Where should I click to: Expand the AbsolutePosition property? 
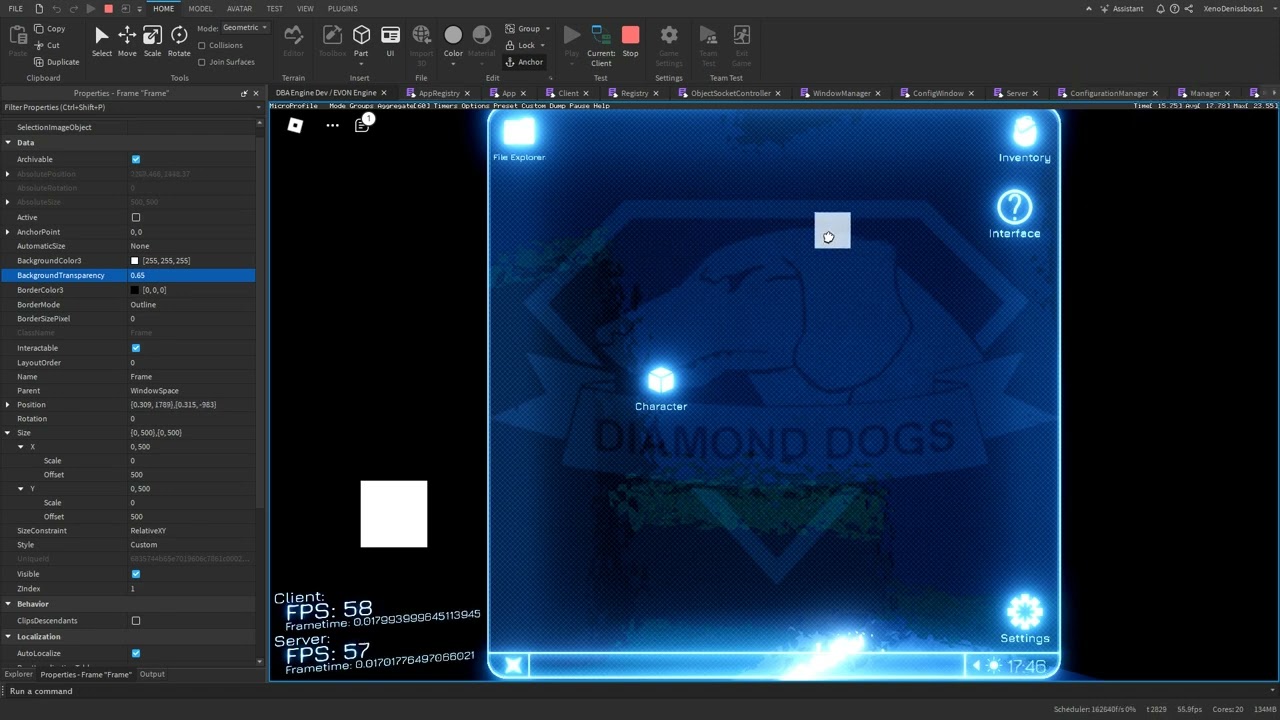[x=8, y=174]
